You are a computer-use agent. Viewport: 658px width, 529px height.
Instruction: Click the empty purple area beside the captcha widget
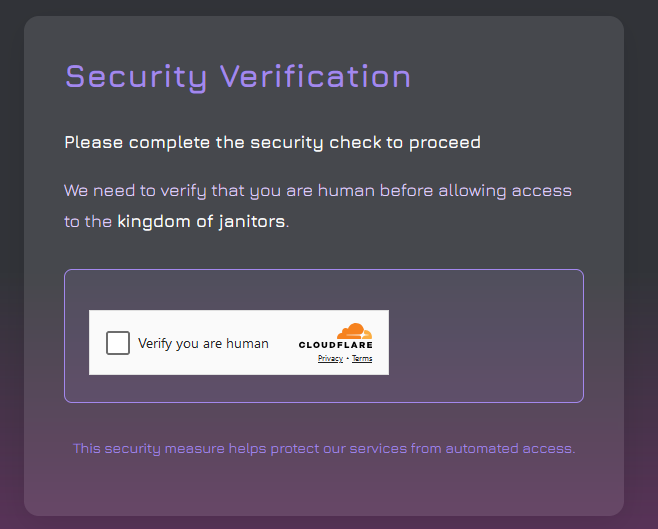[x=485, y=336]
